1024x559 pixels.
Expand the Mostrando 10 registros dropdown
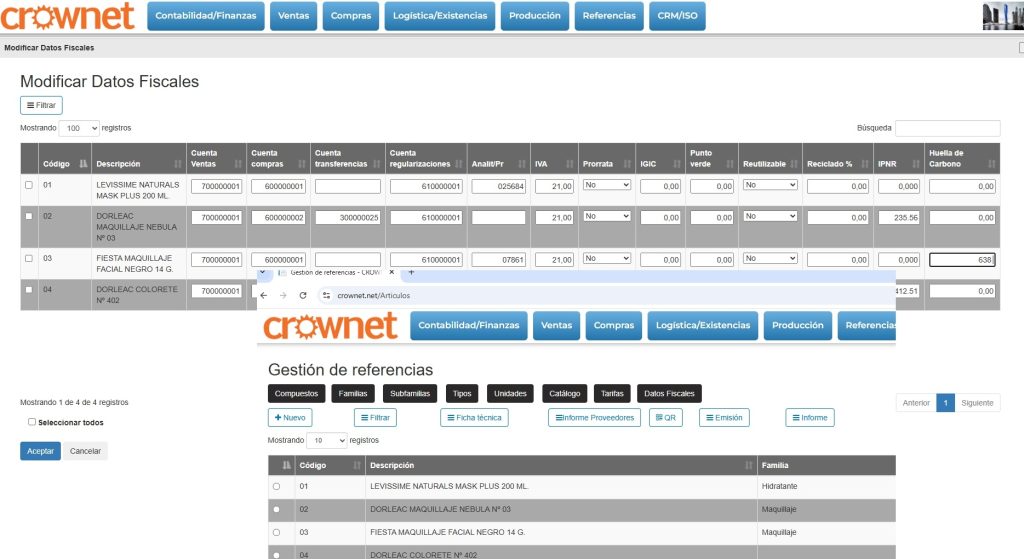[x=327, y=441]
